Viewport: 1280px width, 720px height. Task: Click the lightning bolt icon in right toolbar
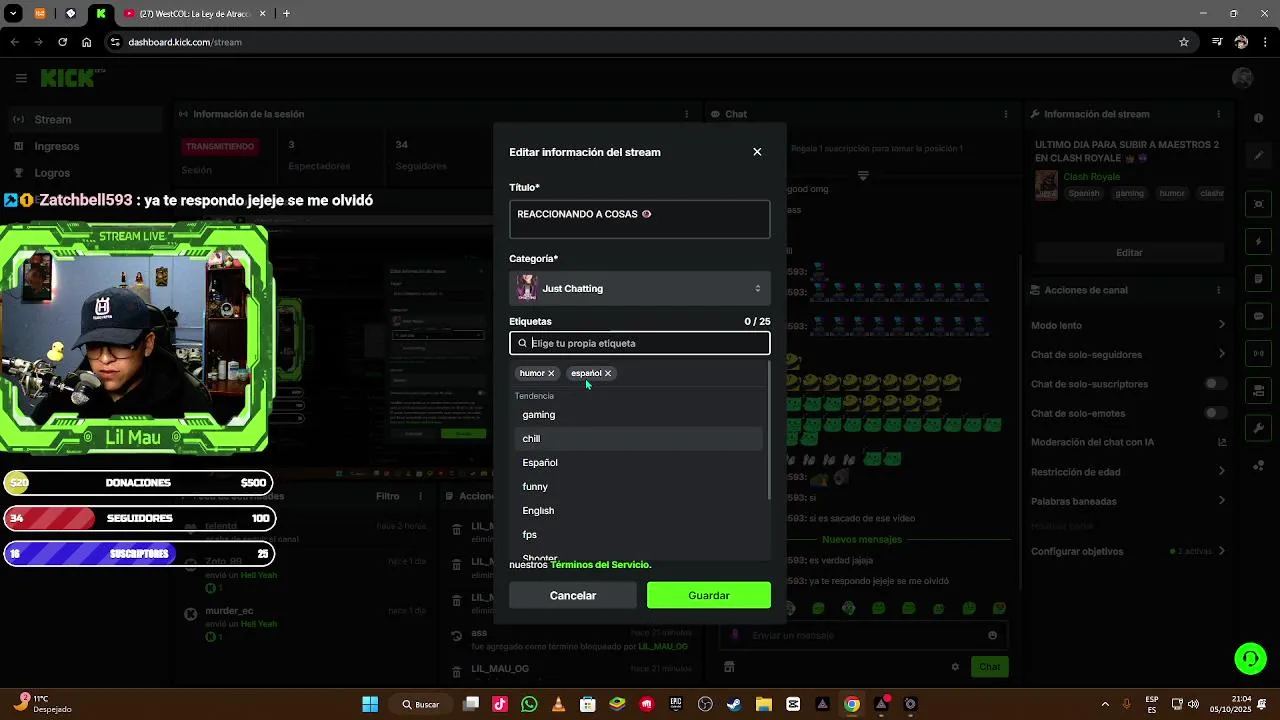[1259, 242]
